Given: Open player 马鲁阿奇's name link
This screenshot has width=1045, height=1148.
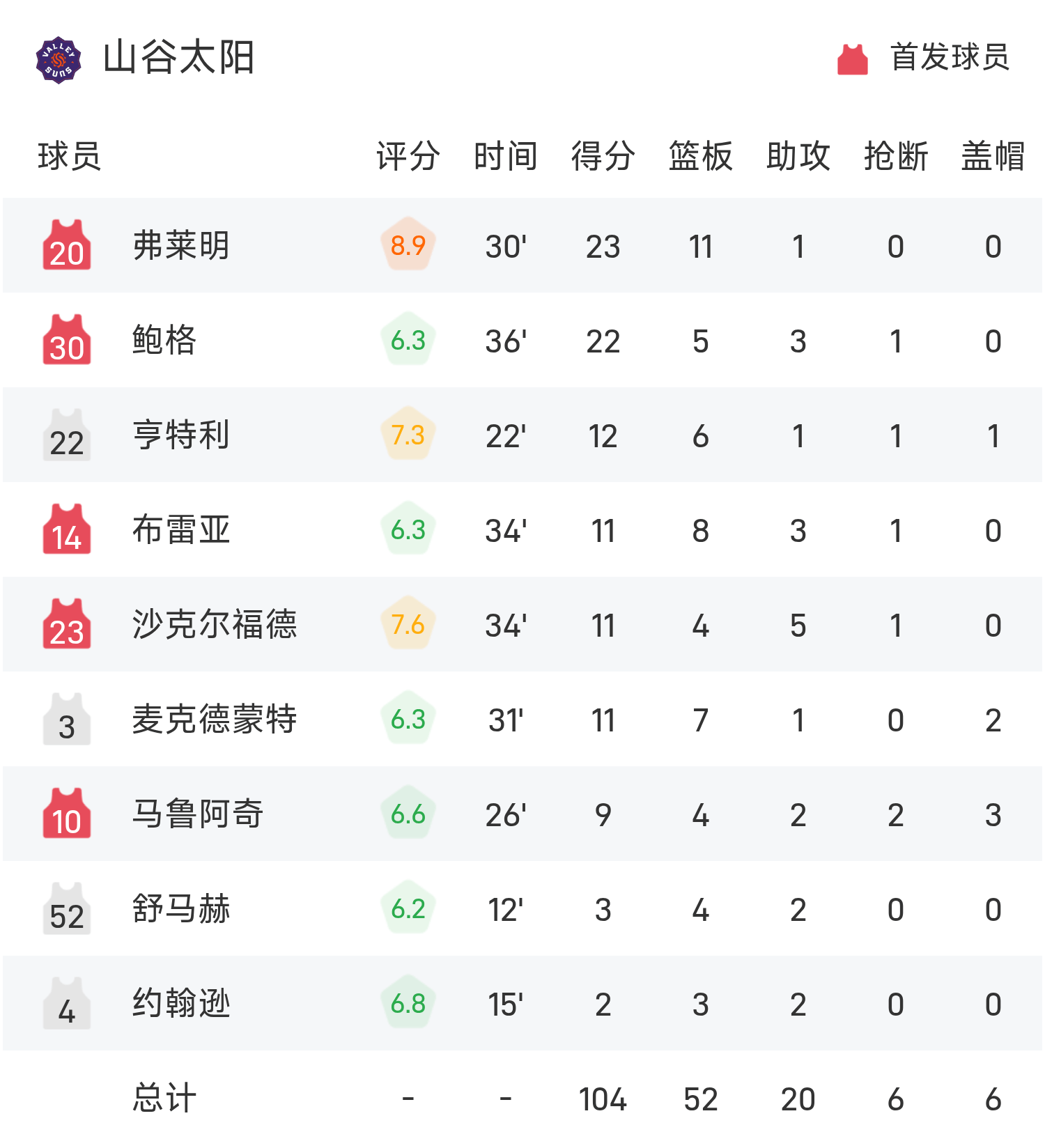Looking at the screenshot, I should [x=198, y=814].
